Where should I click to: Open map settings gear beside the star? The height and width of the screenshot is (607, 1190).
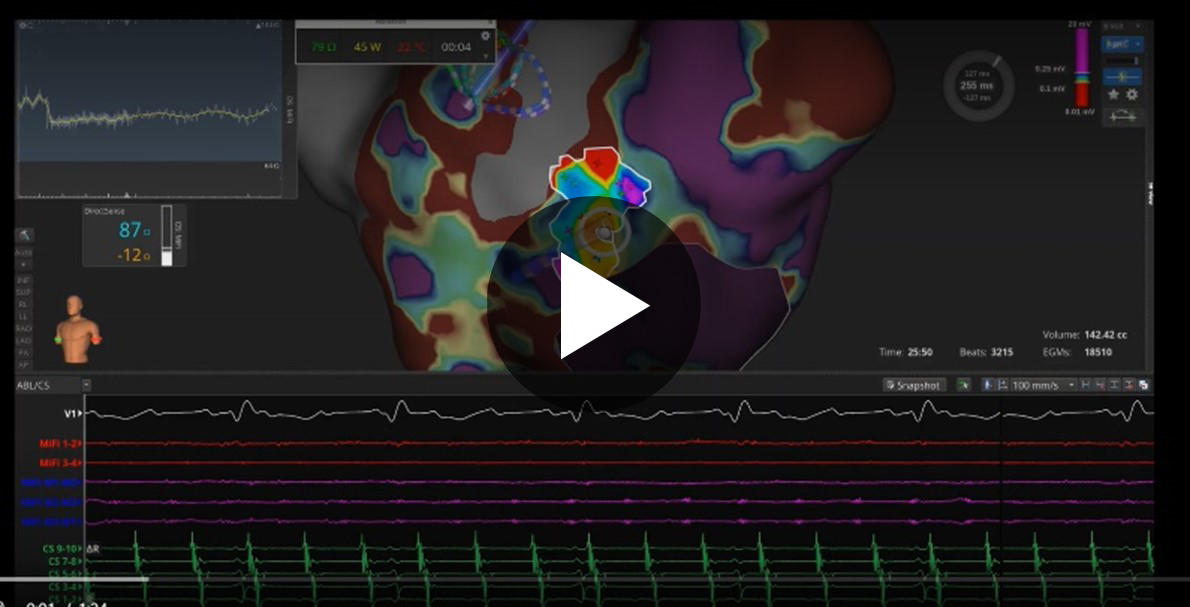tap(1132, 94)
